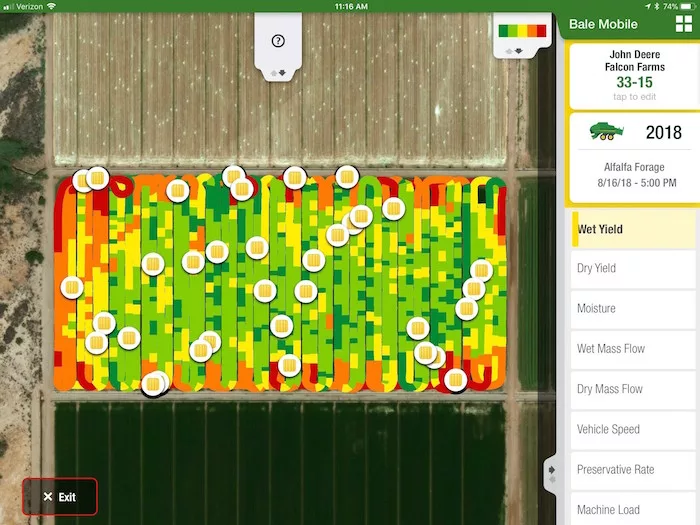Expand the help tab with its down arrow
700x525 pixels.
[x=282, y=73]
